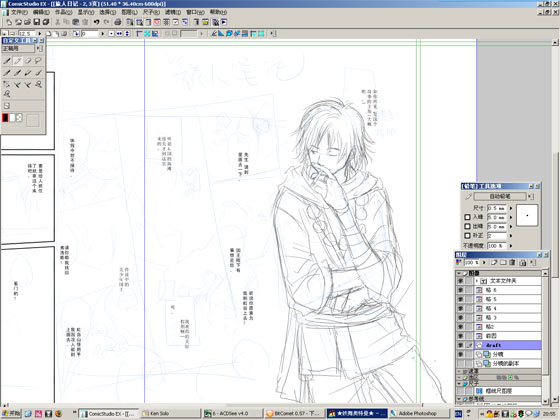Select the white color swatch
Viewport: 560px width, 420px height.
[12, 118]
